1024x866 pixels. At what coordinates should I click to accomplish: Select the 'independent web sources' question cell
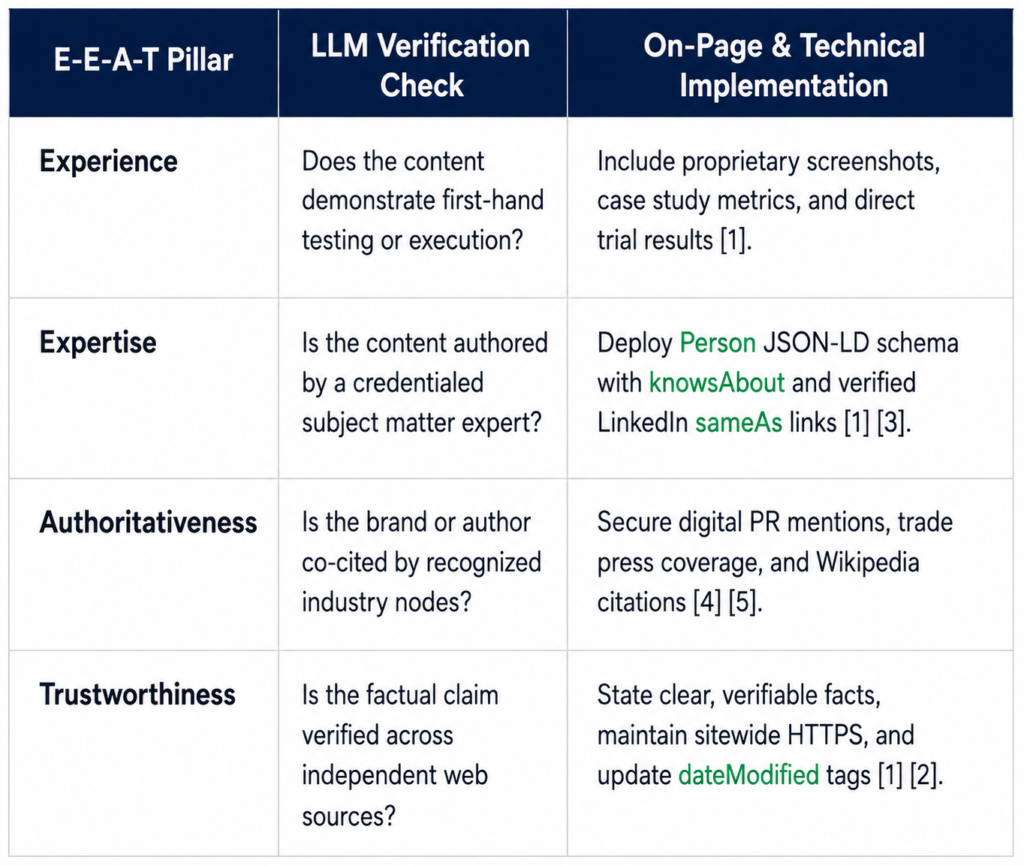point(400,755)
